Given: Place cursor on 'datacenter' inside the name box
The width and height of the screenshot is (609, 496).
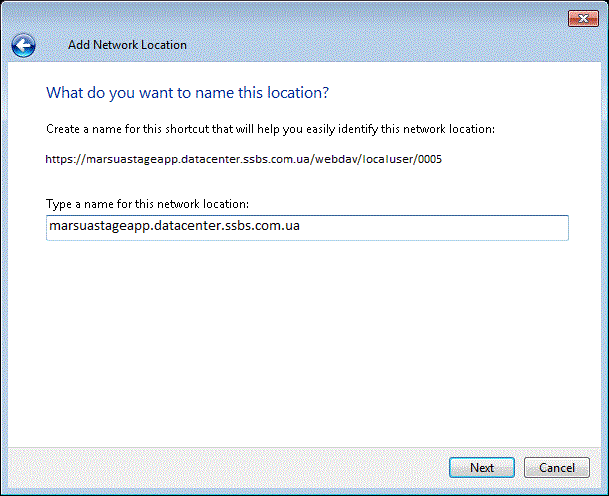Looking at the screenshot, I should (187, 226).
